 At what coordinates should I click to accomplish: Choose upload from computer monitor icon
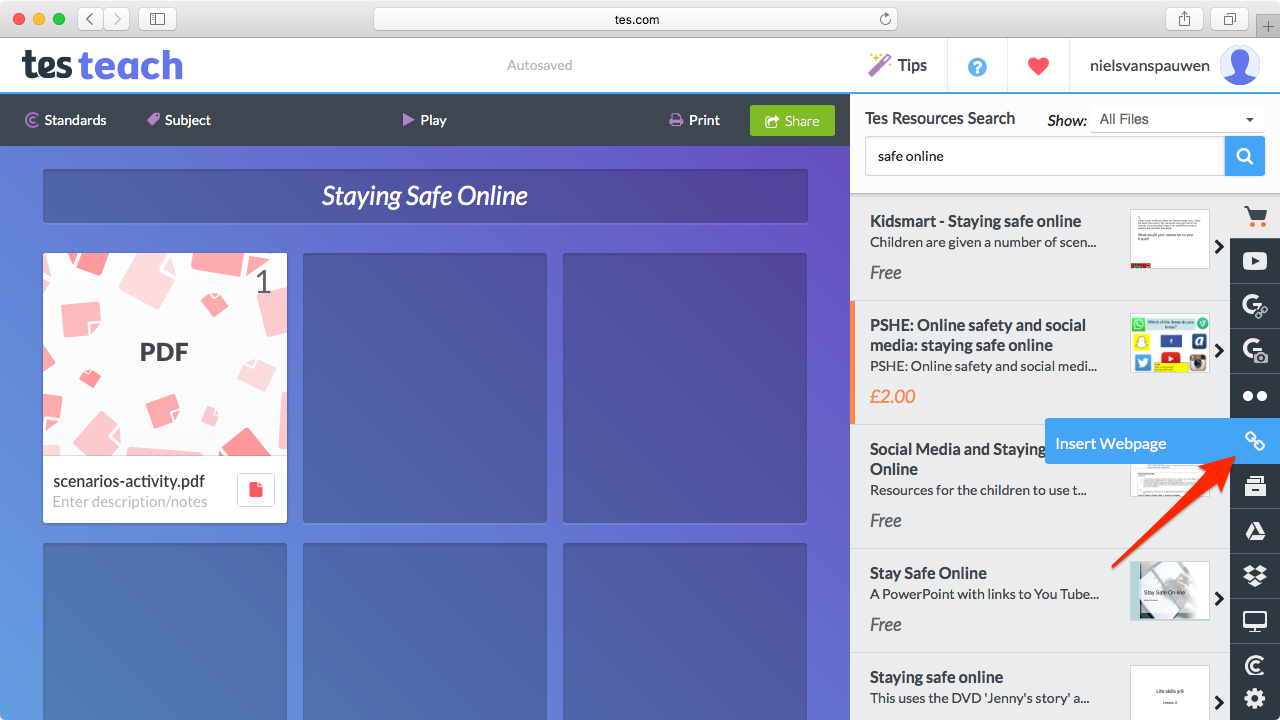[x=1255, y=621]
